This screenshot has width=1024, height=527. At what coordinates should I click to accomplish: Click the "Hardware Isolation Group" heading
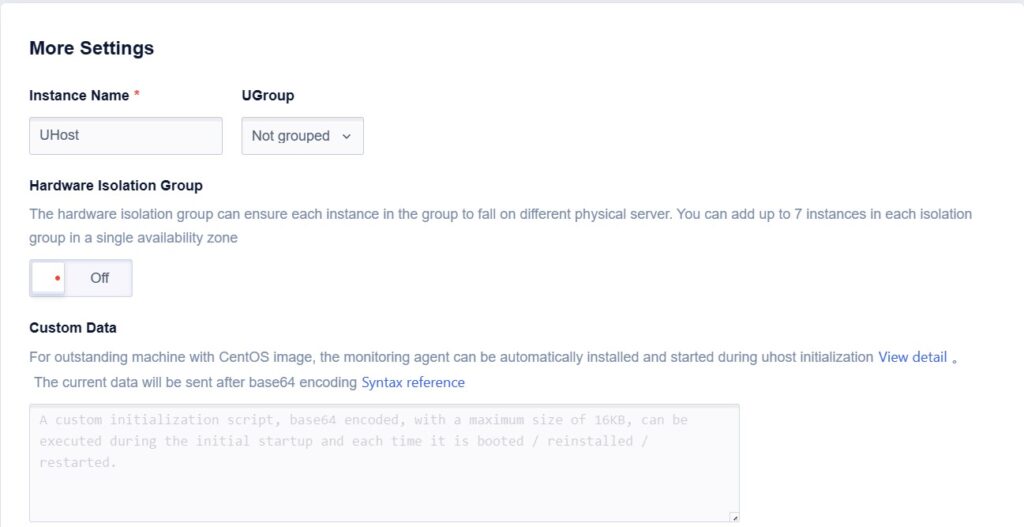click(116, 186)
